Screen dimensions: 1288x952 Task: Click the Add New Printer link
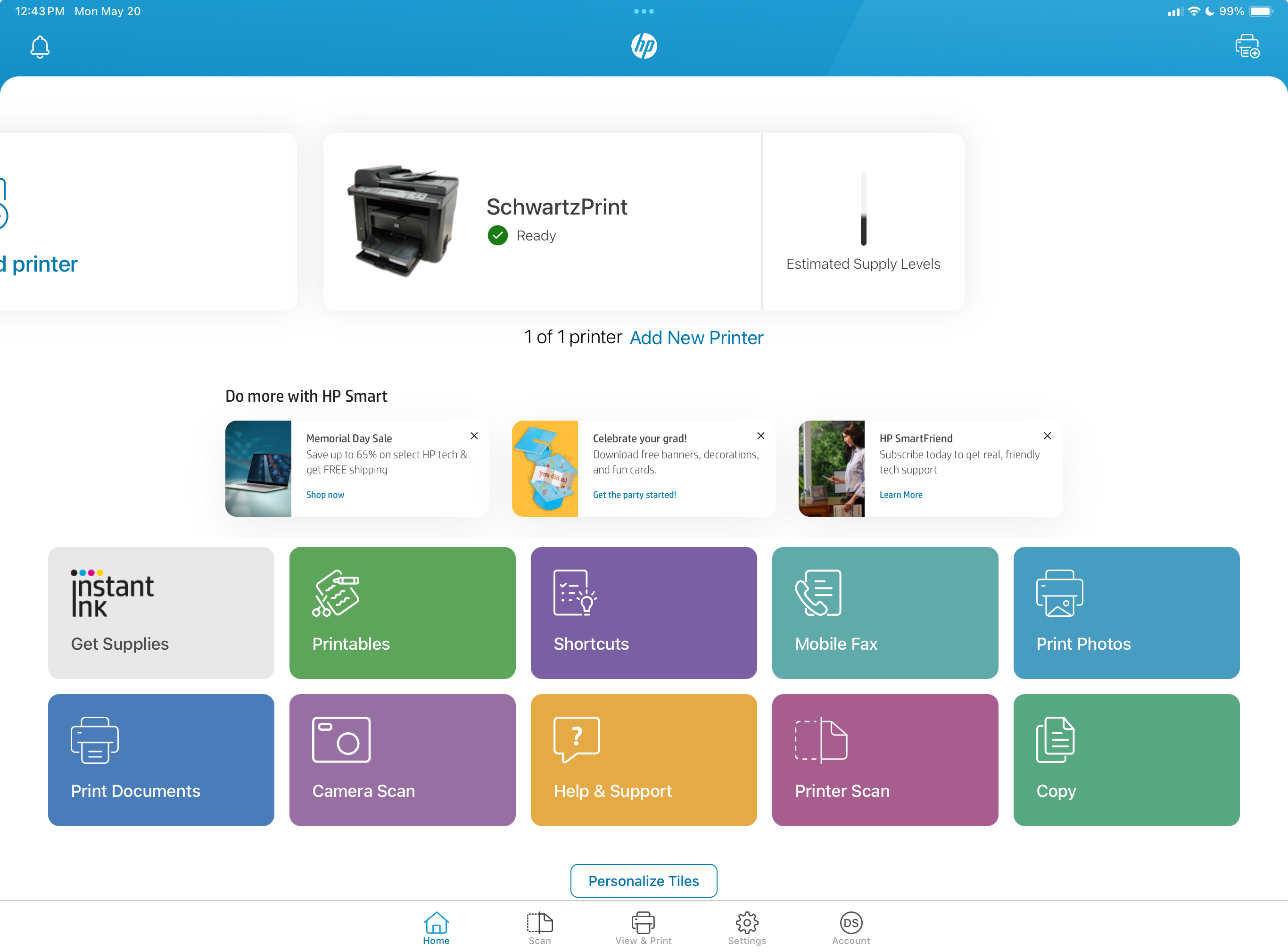(696, 338)
